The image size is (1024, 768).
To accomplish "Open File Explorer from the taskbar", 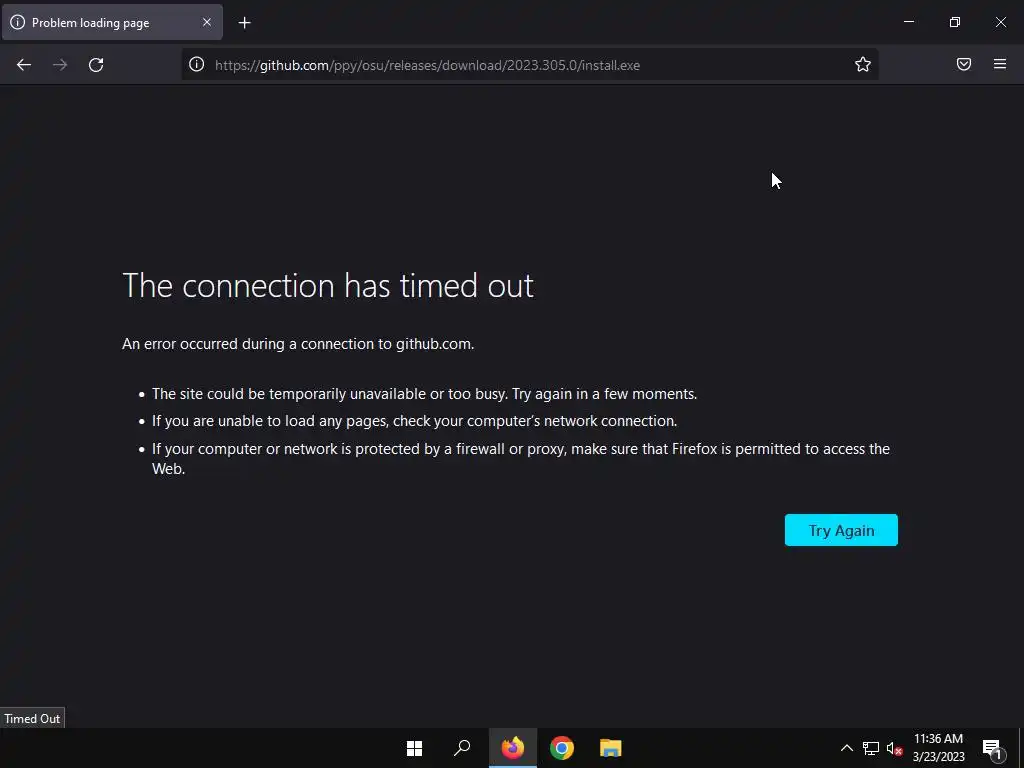I will (611, 748).
